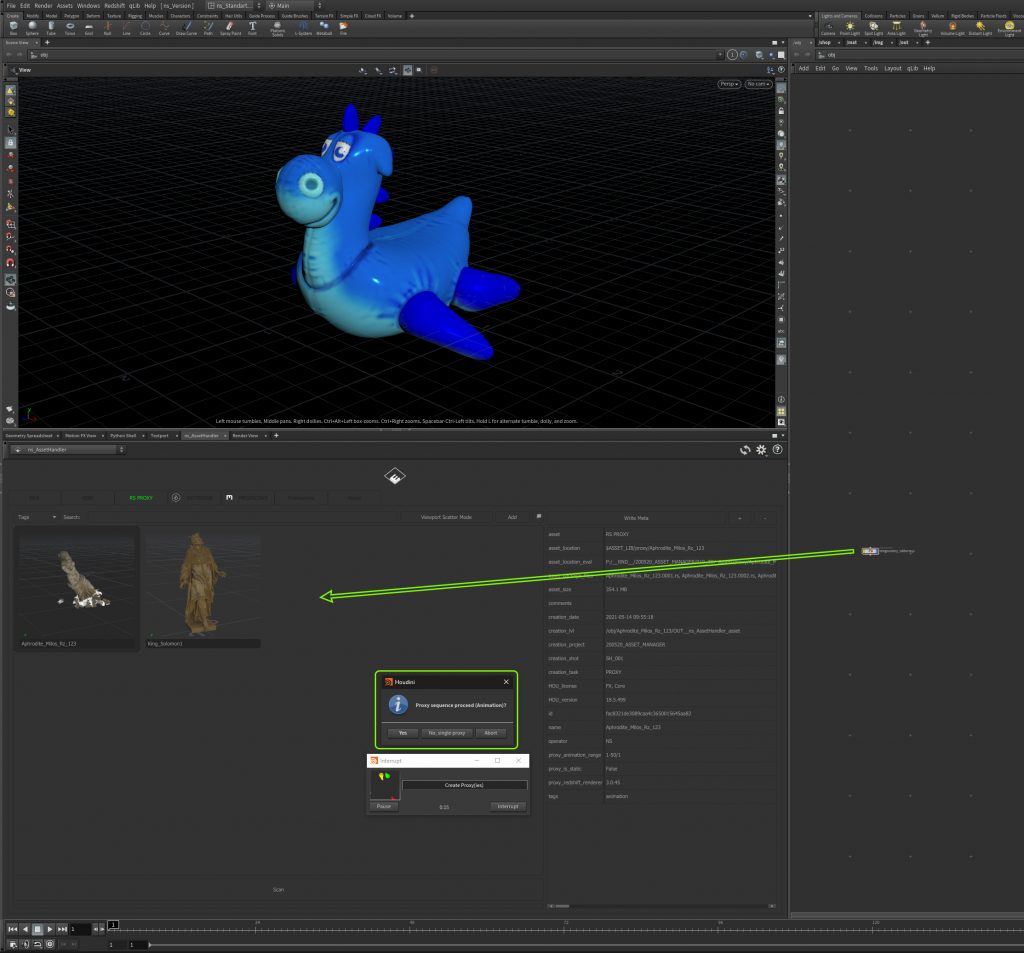Switch to the Render View tab
Screen dimensions: 1024x953
[x=246, y=436]
